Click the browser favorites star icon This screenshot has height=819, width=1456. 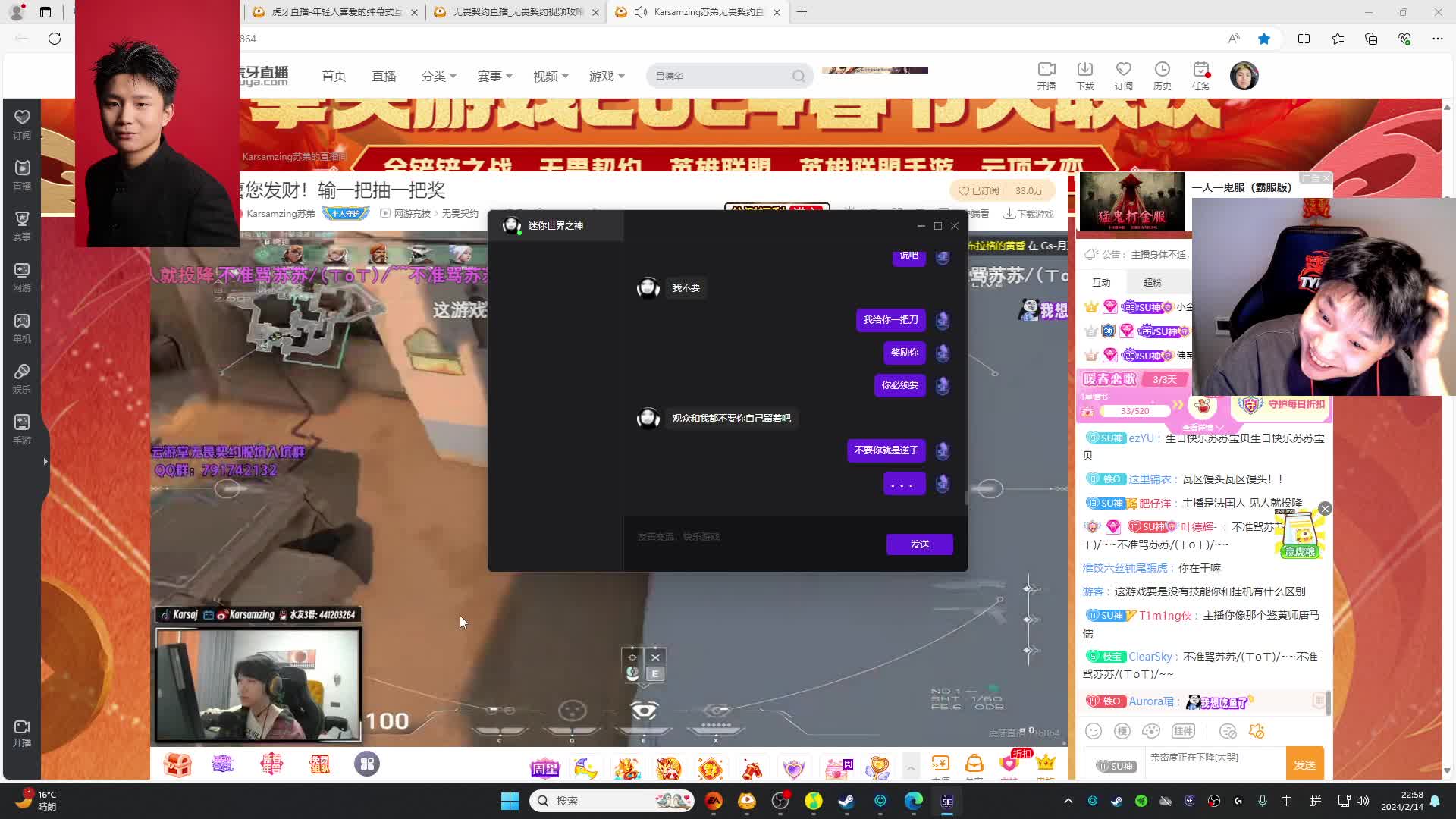pyautogui.click(x=1264, y=39)
